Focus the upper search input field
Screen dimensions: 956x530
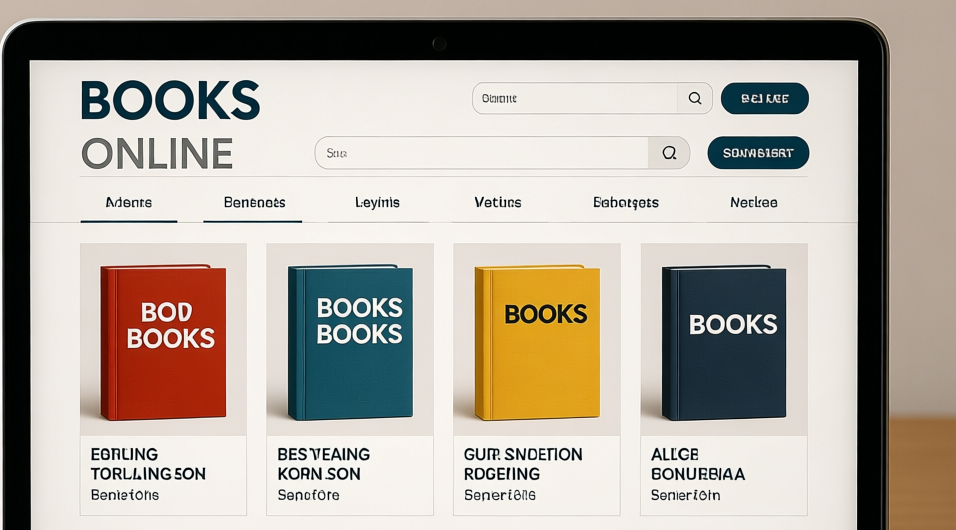(575, 98)
